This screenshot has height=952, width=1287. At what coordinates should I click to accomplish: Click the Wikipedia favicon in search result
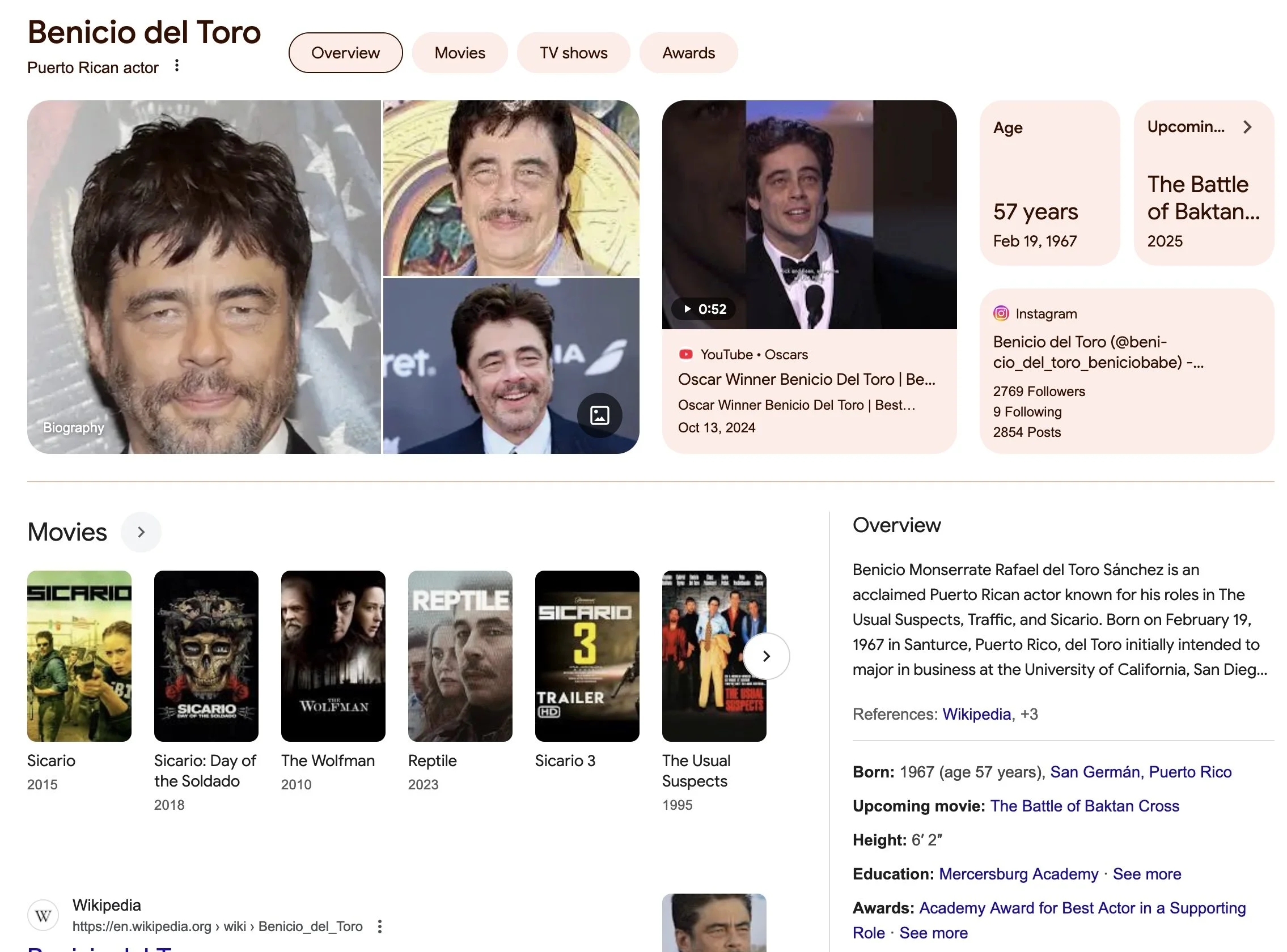[x=43, y=915]
